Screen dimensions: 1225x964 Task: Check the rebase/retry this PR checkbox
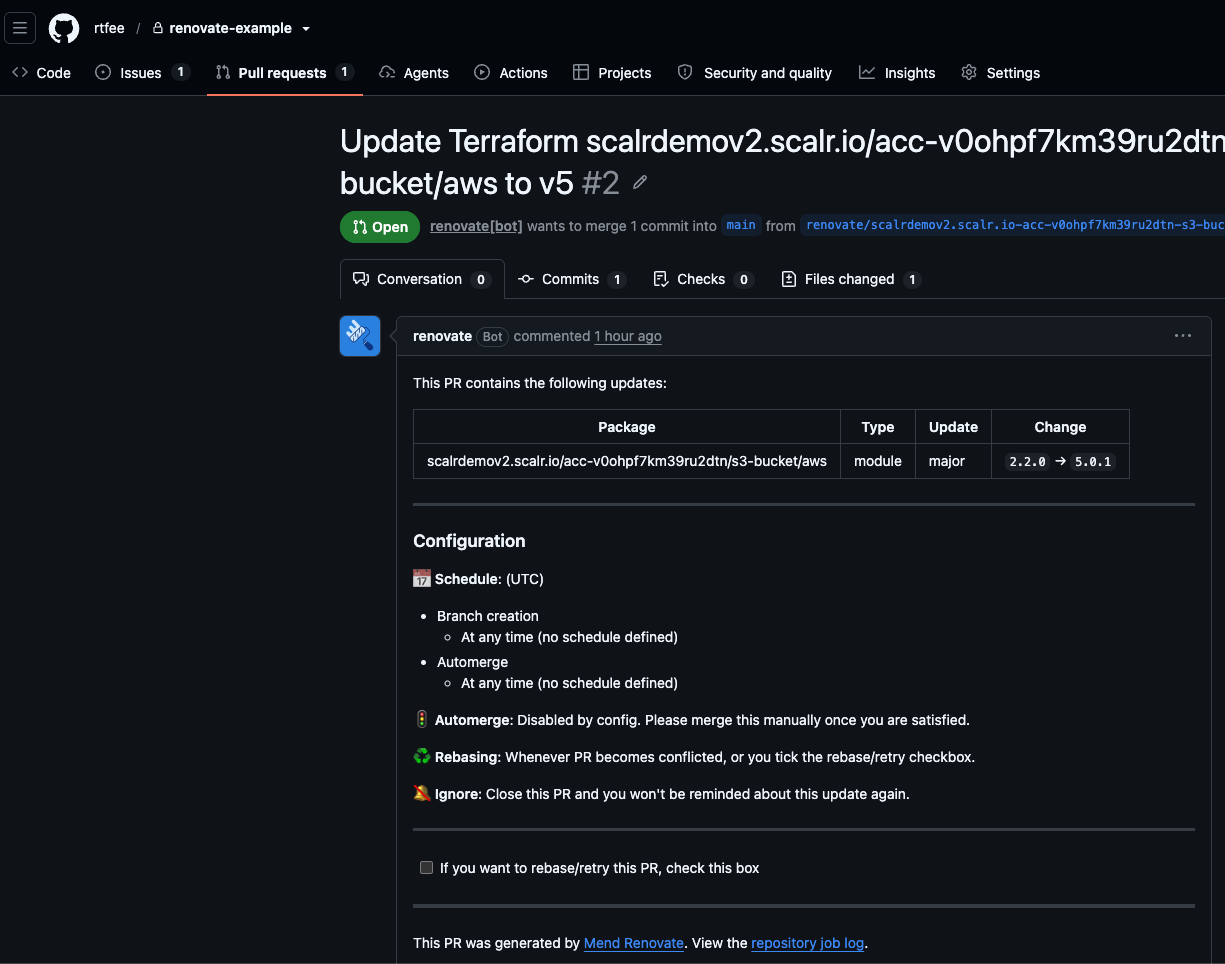pyautogui.click(x=427, y=868)
